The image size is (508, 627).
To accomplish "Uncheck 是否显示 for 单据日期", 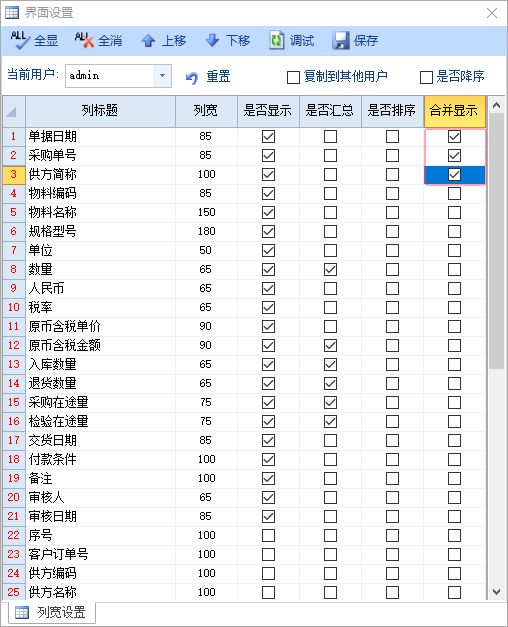I will point(268,136).
